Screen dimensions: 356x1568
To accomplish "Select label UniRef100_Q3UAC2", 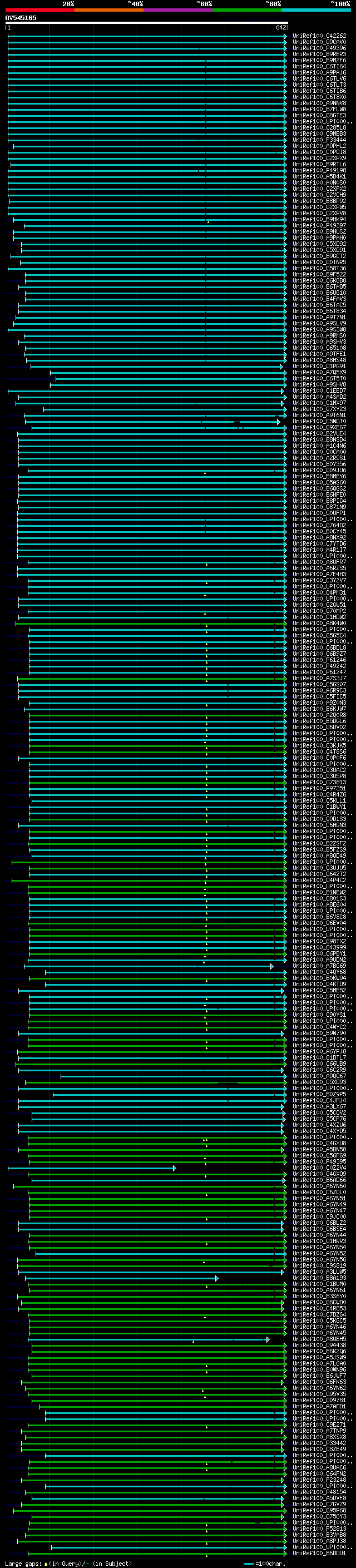I will (319, 770).
